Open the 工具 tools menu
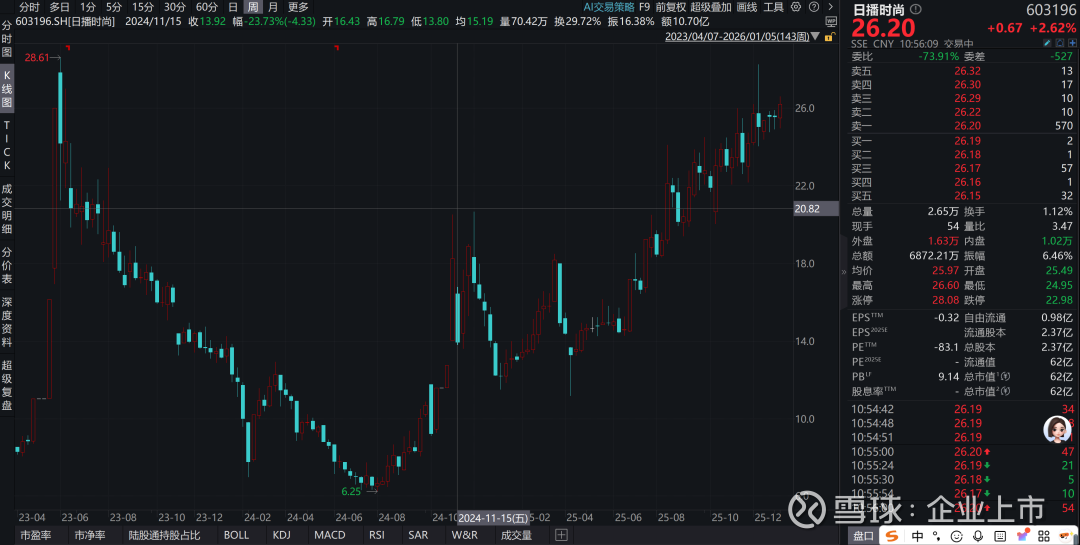1080x545 pixels. [773, 7]
